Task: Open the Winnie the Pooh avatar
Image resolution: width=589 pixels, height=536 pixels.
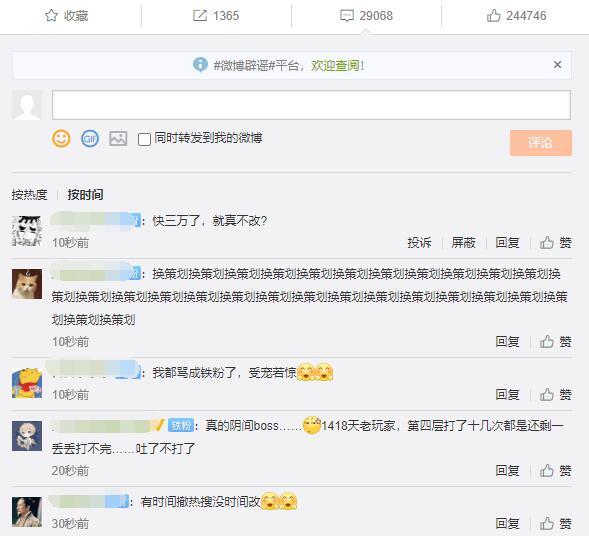Action: 27,383
